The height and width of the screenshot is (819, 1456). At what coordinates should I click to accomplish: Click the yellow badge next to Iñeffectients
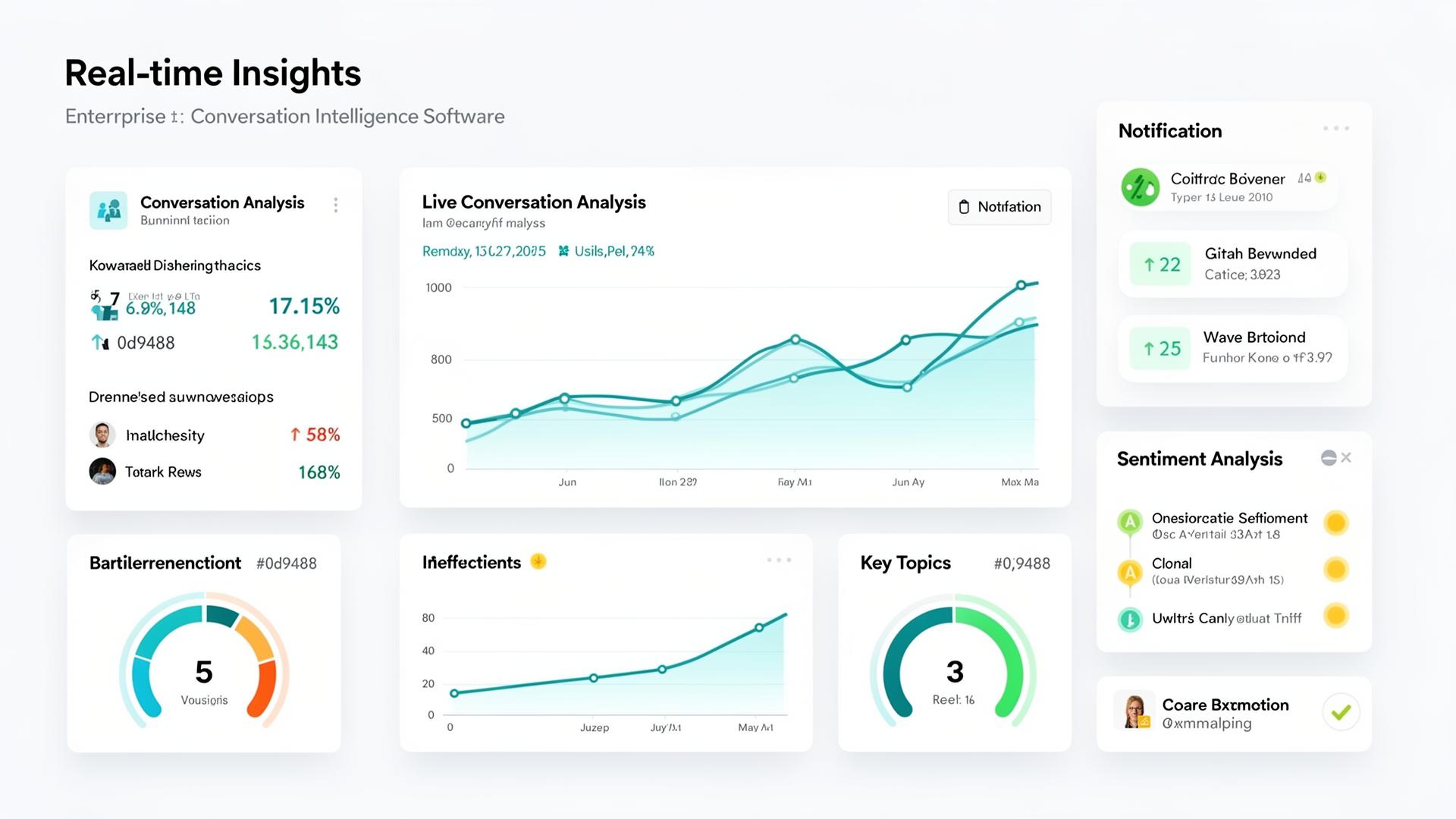(x=538, y=561)
